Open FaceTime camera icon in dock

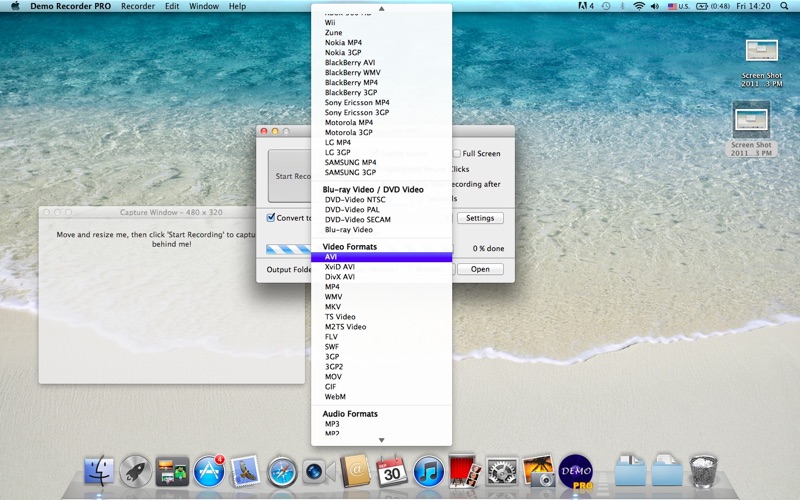(317, 471)
